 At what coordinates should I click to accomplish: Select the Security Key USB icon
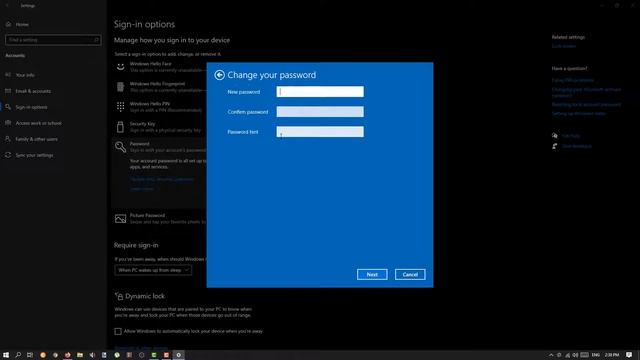pyautogui.click(x=120, y=127)
